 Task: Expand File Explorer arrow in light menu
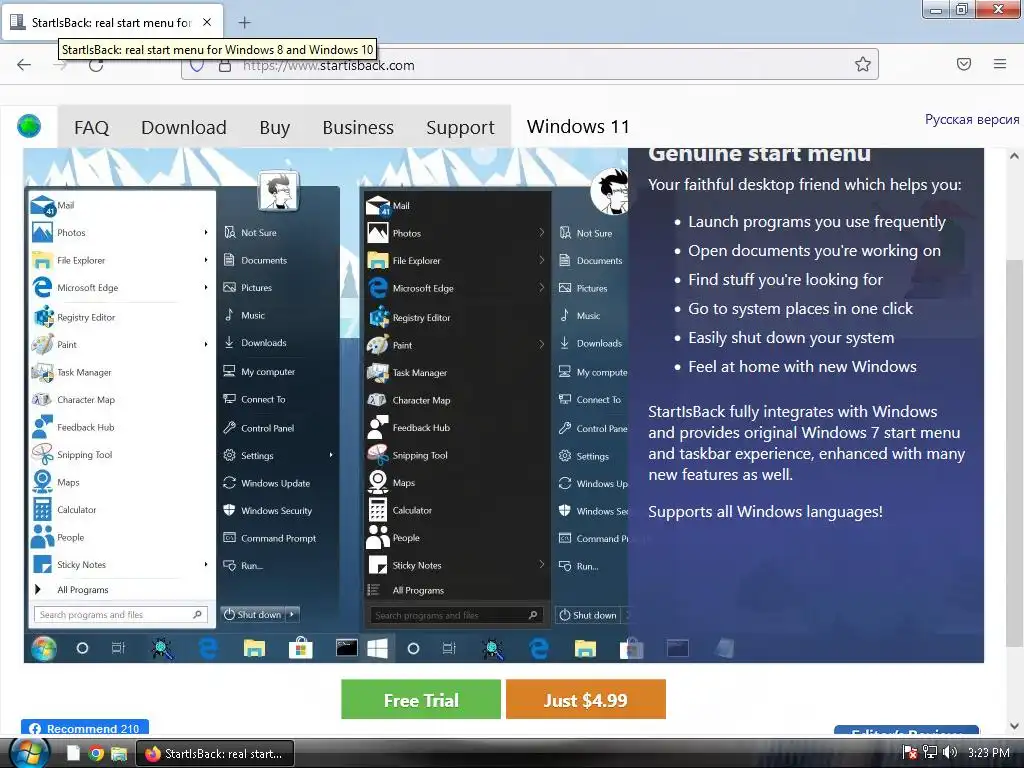206,260
